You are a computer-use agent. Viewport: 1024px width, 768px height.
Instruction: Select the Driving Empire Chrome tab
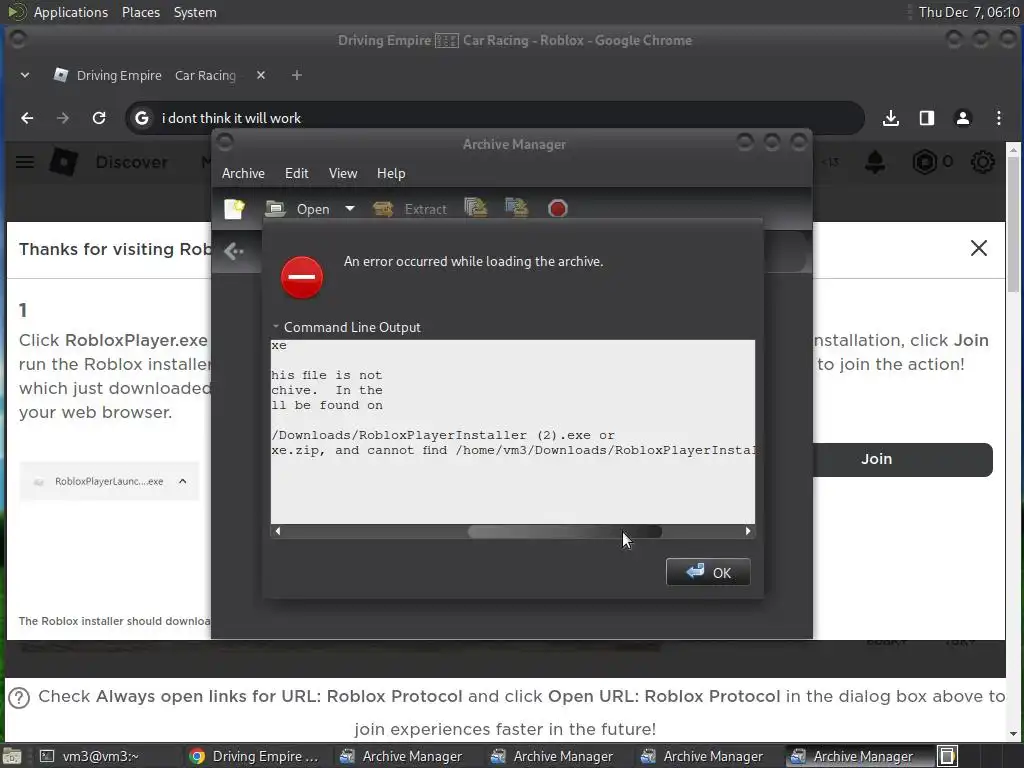pyautogui.click(x=157, y=76)
